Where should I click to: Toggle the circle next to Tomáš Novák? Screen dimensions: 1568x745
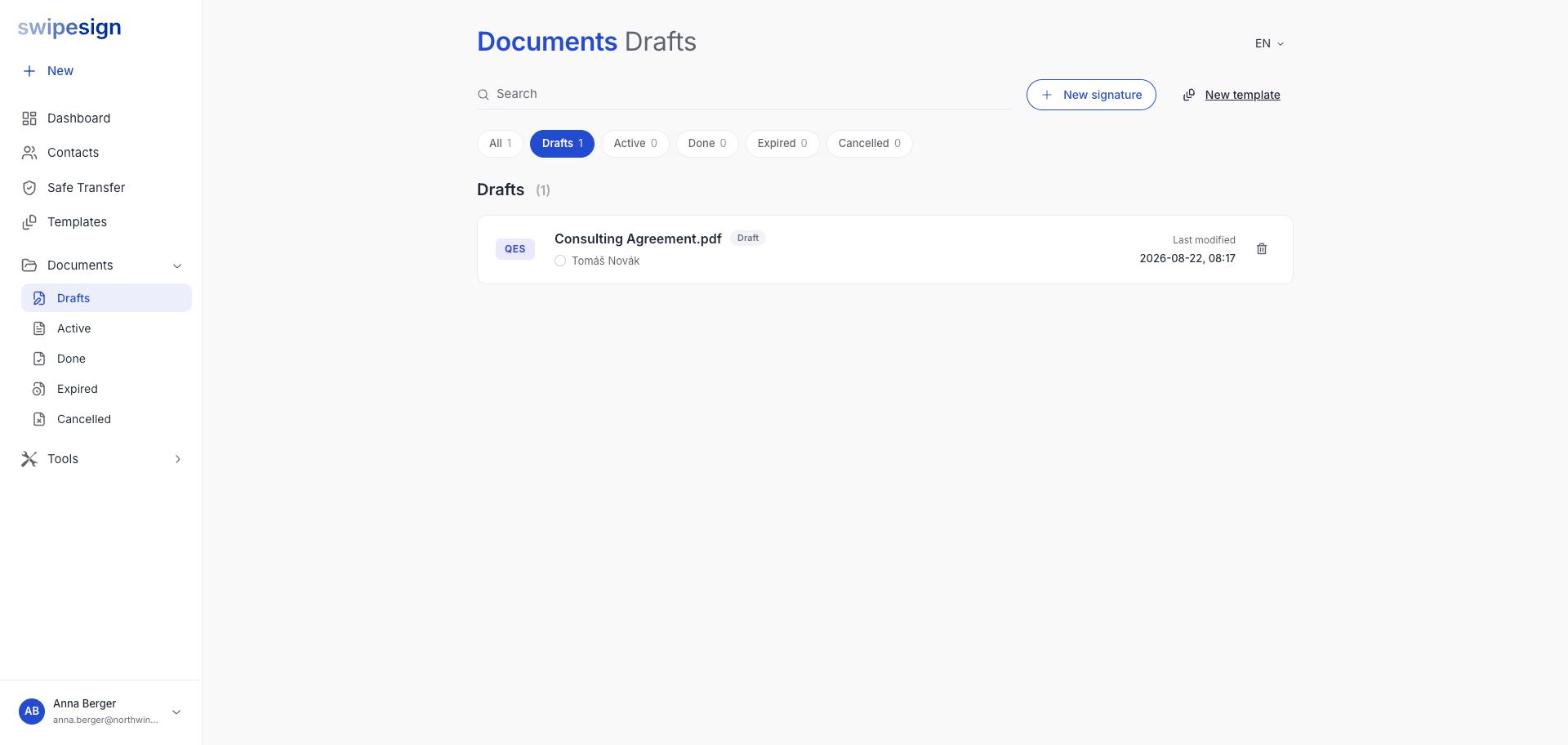tap(560, 261)
